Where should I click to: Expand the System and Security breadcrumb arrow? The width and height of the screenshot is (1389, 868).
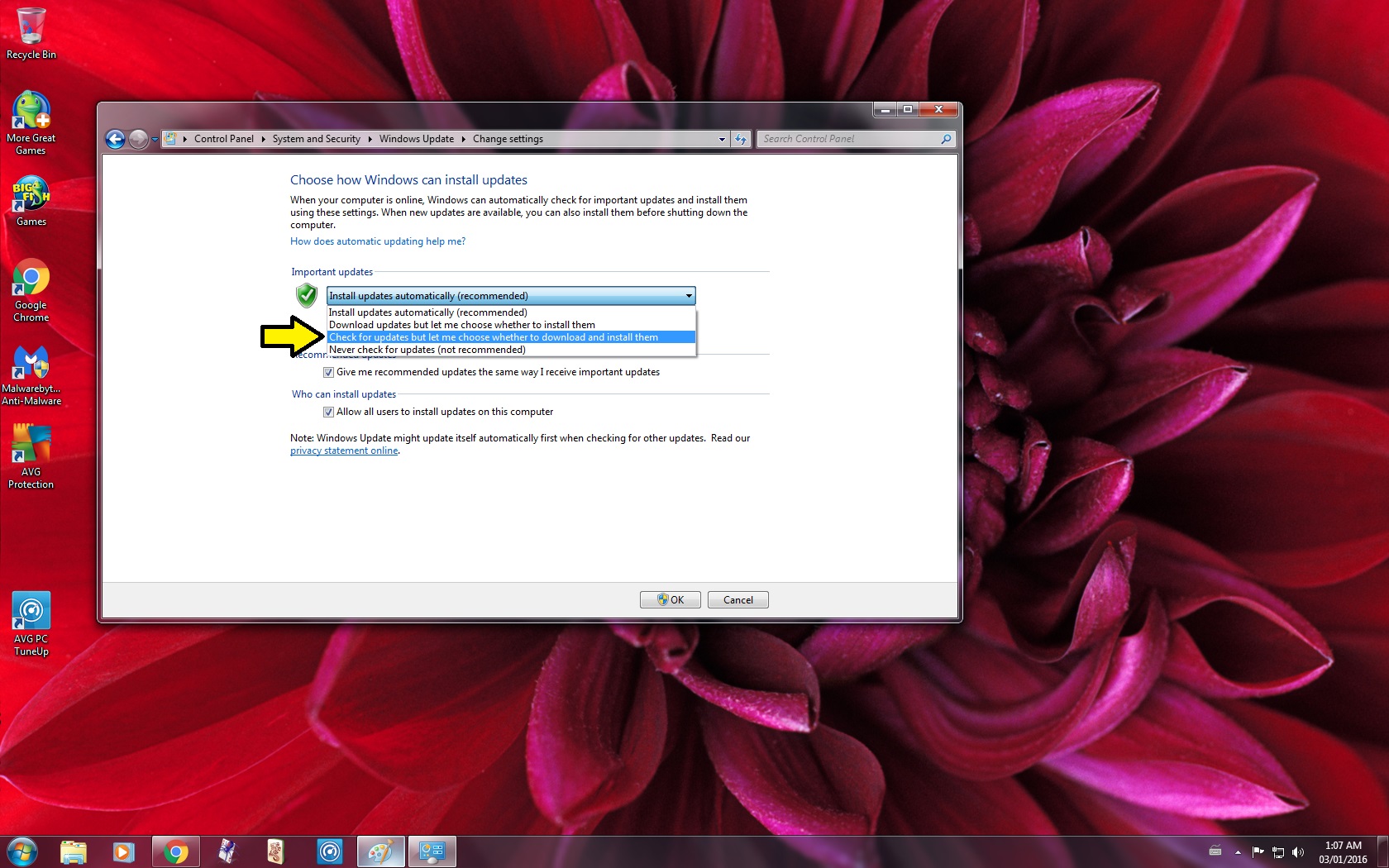(x=370, y=139)
